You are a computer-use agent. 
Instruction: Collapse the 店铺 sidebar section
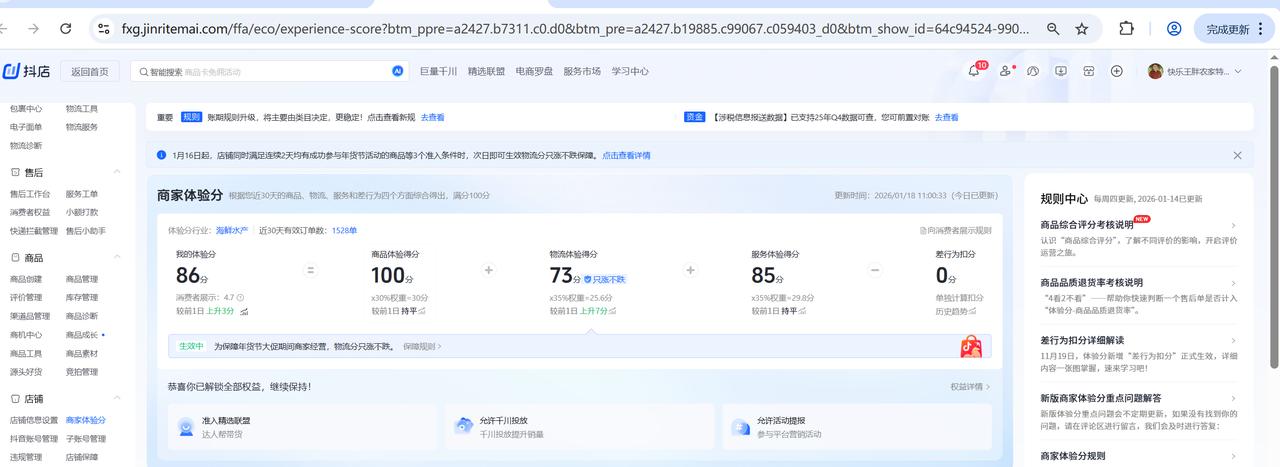click(117, 398)
